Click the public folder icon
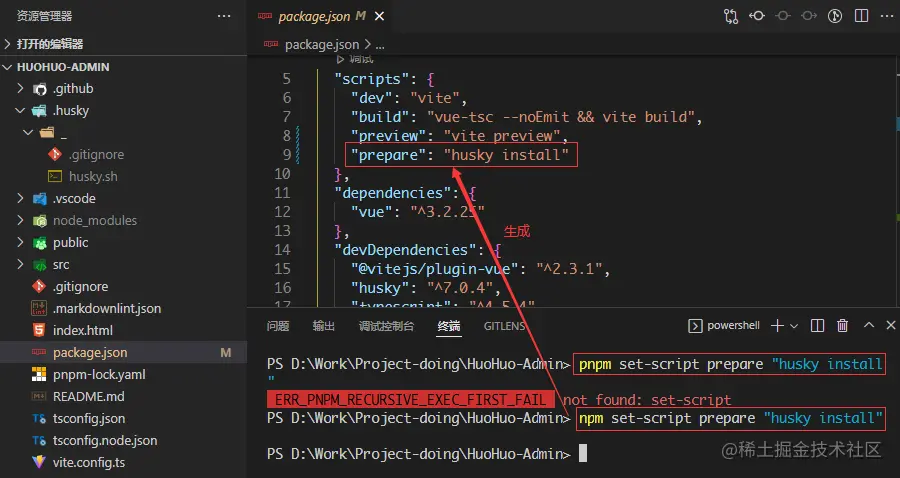 point(40,243)
